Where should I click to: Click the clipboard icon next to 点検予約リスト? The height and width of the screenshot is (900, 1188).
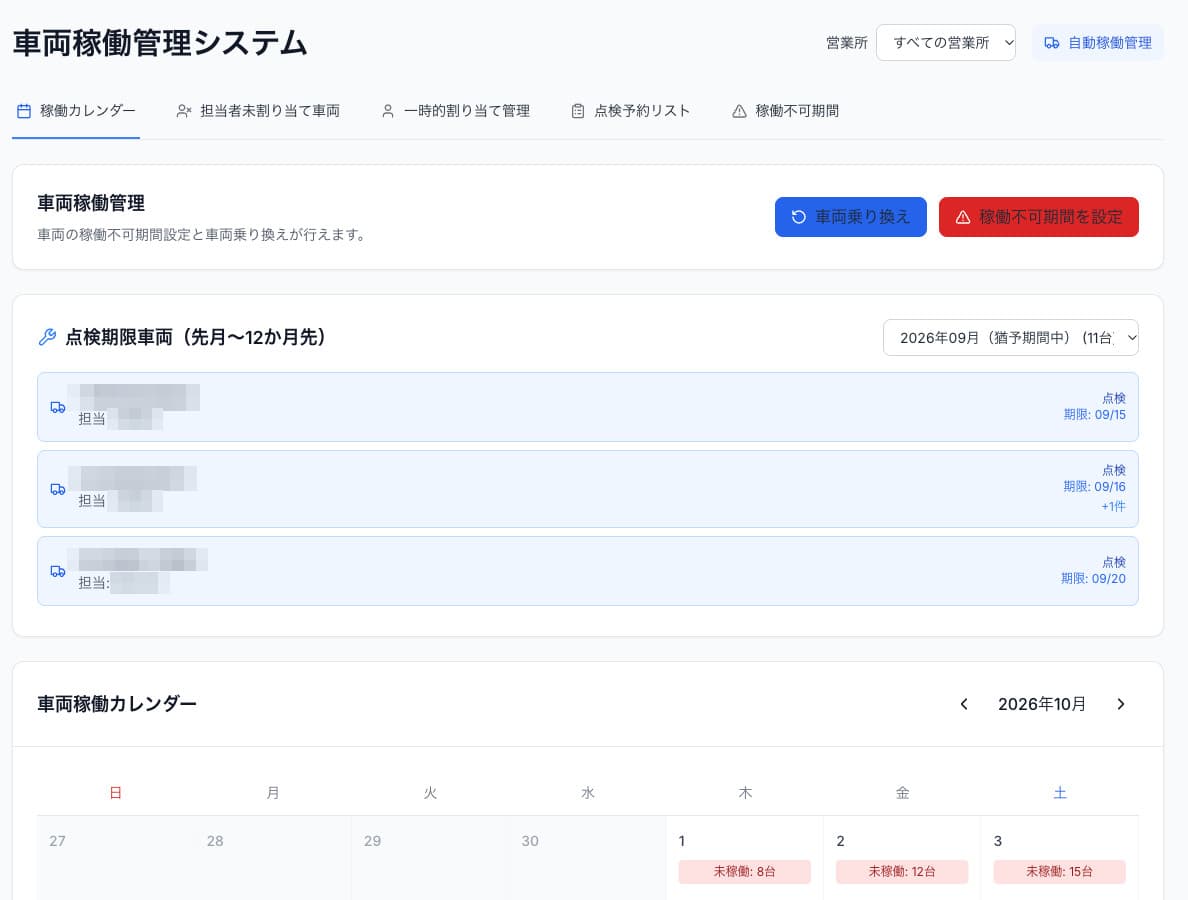coord(578,111)
